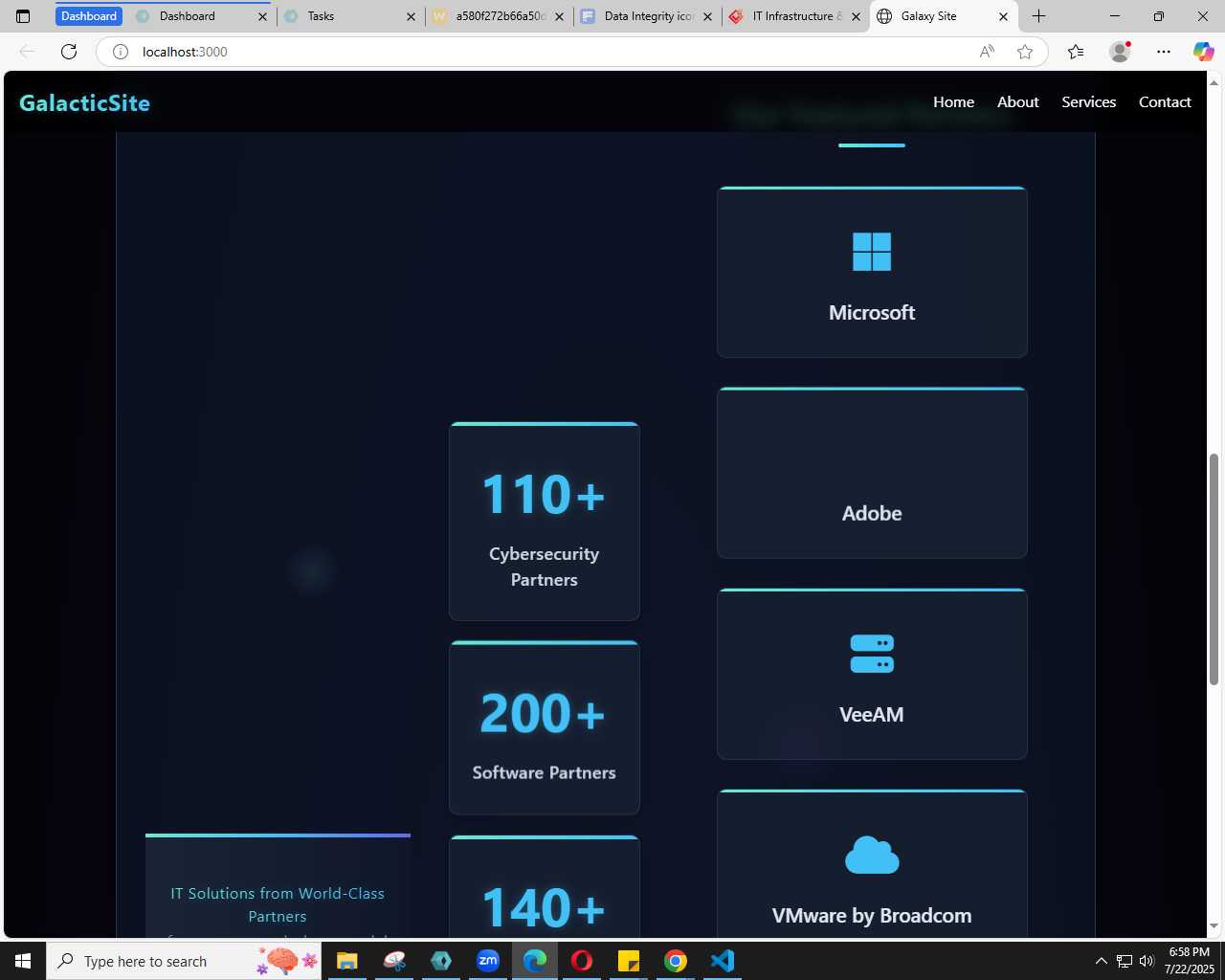The image size is (1225, 980).
Task: Go to Services in site navigation
Action: (x=1089, y=102)
